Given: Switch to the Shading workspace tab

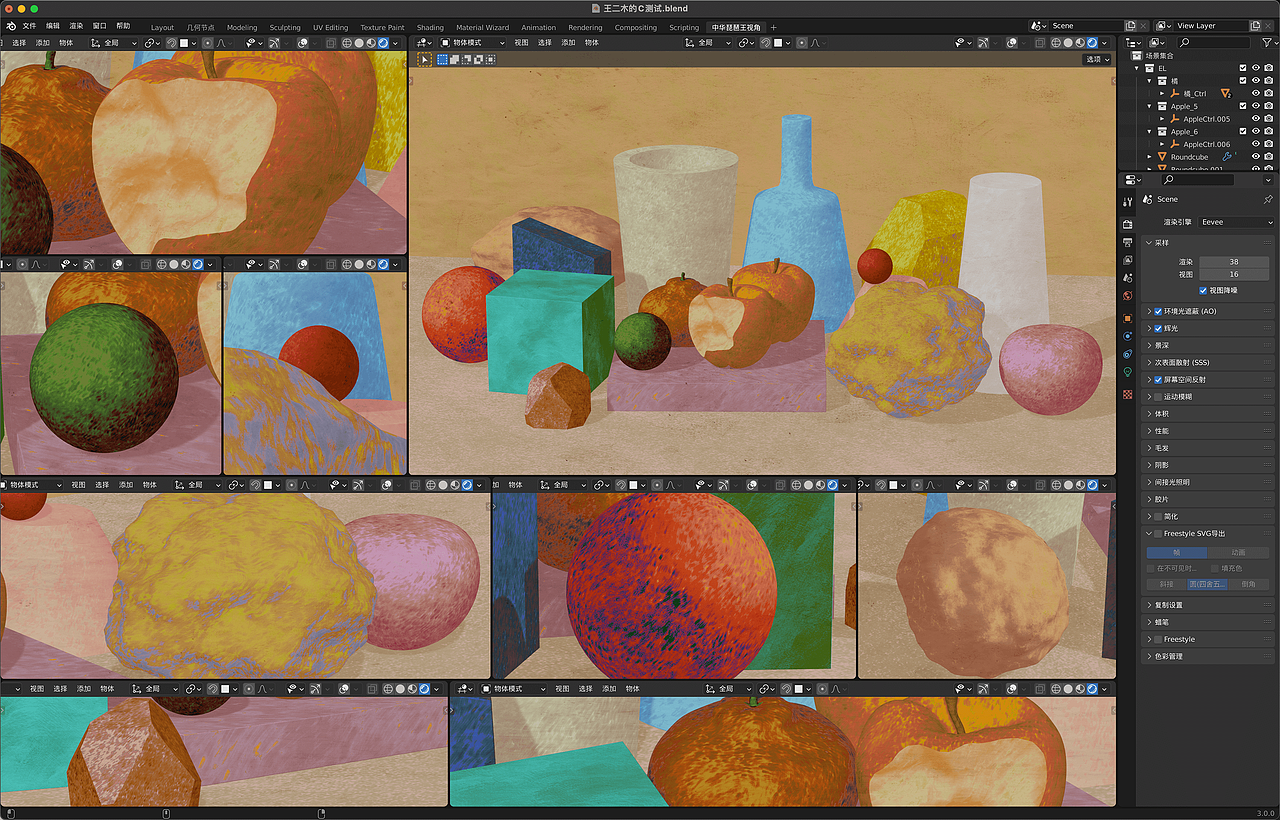Looking at the screenshot, I should [430, 27].
